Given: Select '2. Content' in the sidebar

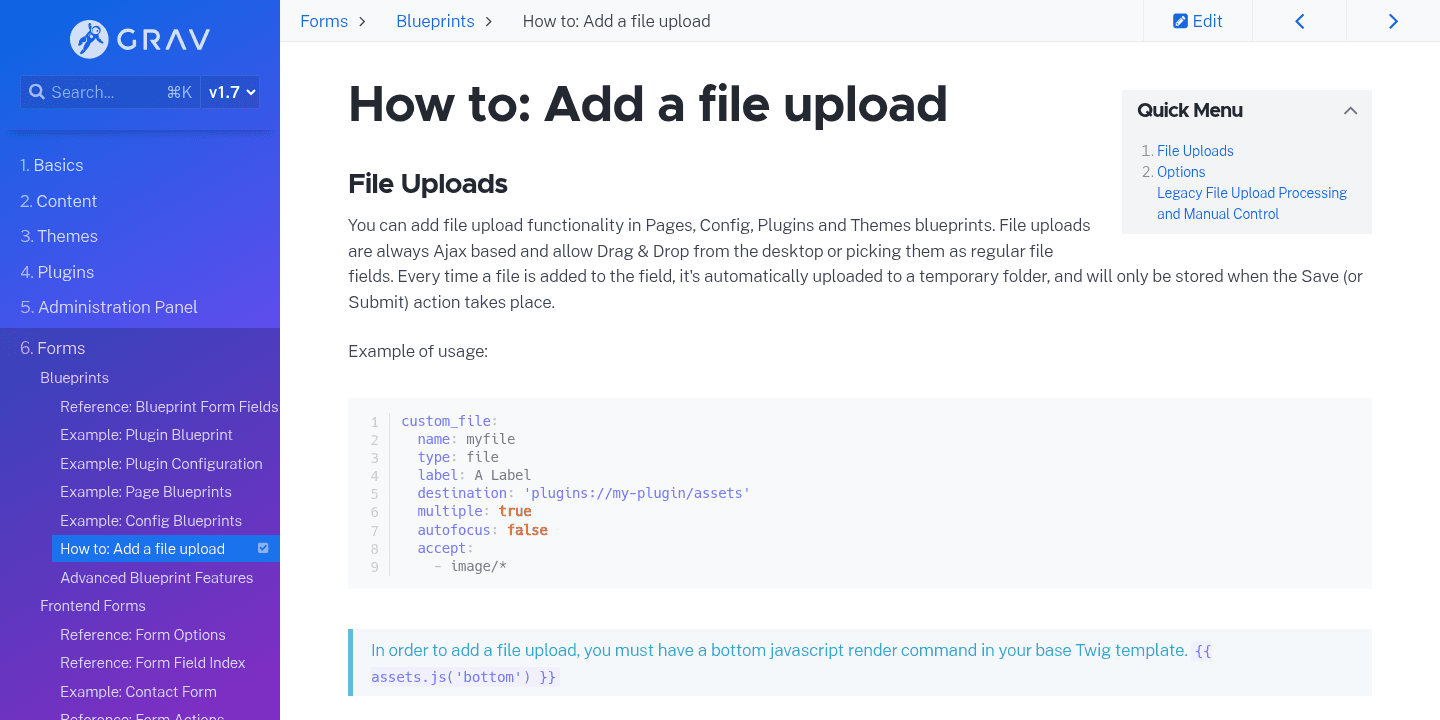Looking at the screenshot, I should pyautogui.click(x=58, y=200).
